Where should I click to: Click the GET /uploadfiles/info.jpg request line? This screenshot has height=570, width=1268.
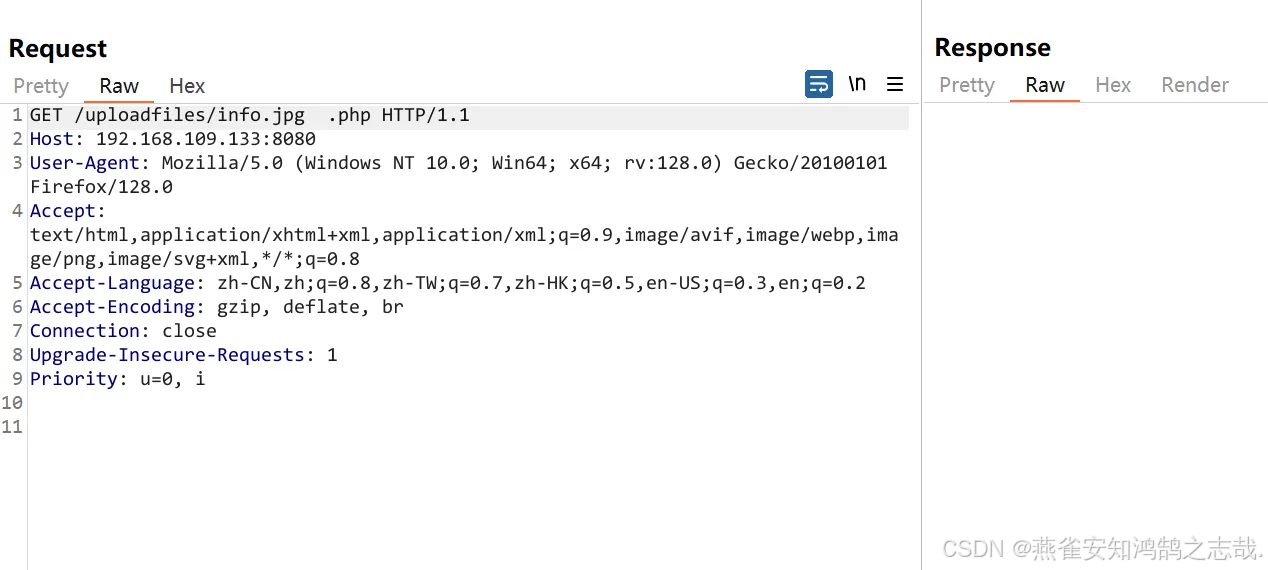250,115
